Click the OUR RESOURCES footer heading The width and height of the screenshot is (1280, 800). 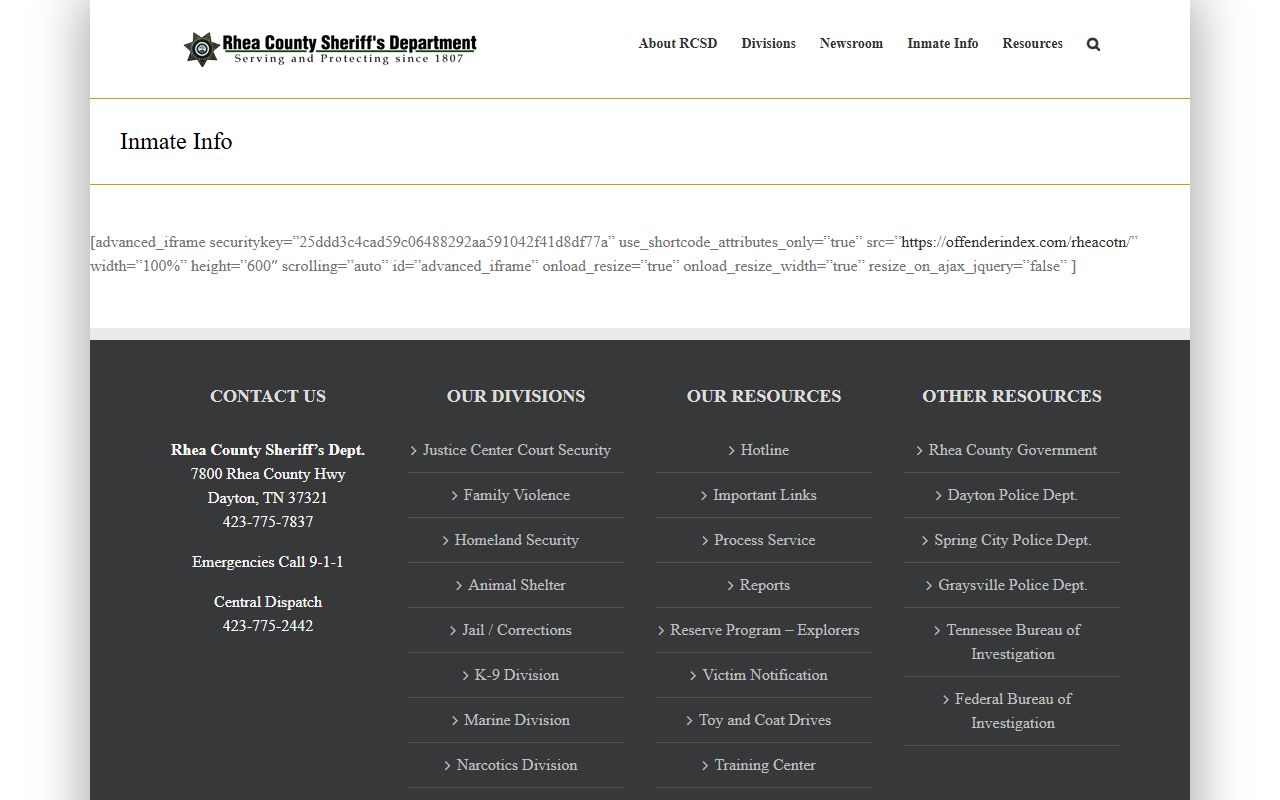(x=764, y=396)
